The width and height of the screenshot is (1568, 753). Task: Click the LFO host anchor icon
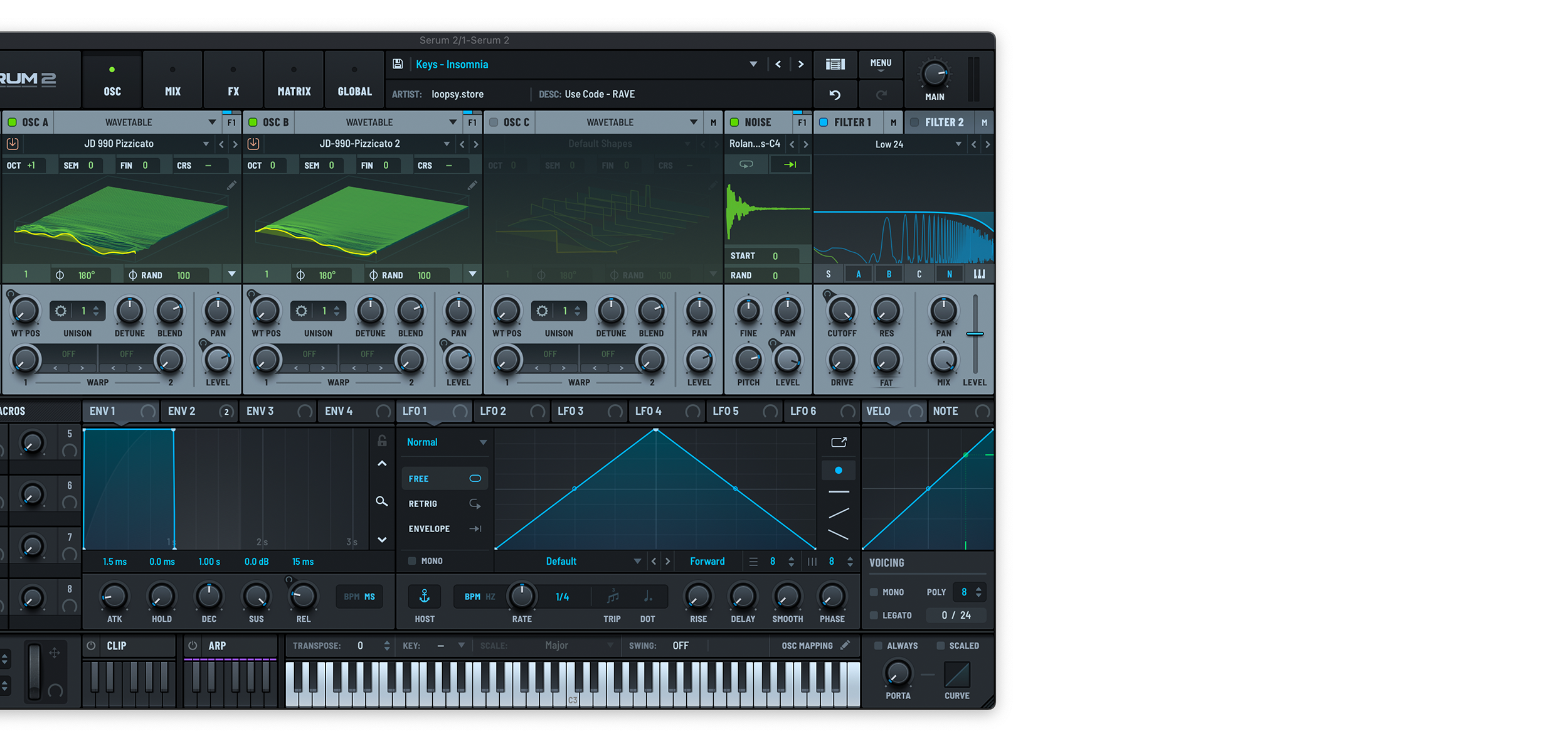pos(425,596)
